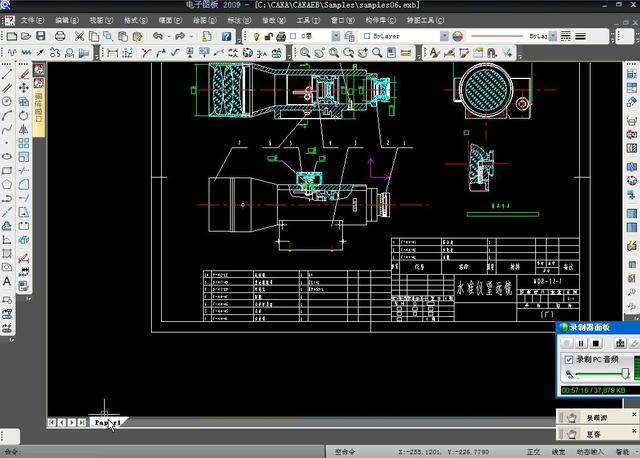
Task: Open the 文件(F) menu
Action: tap(32, 19)
